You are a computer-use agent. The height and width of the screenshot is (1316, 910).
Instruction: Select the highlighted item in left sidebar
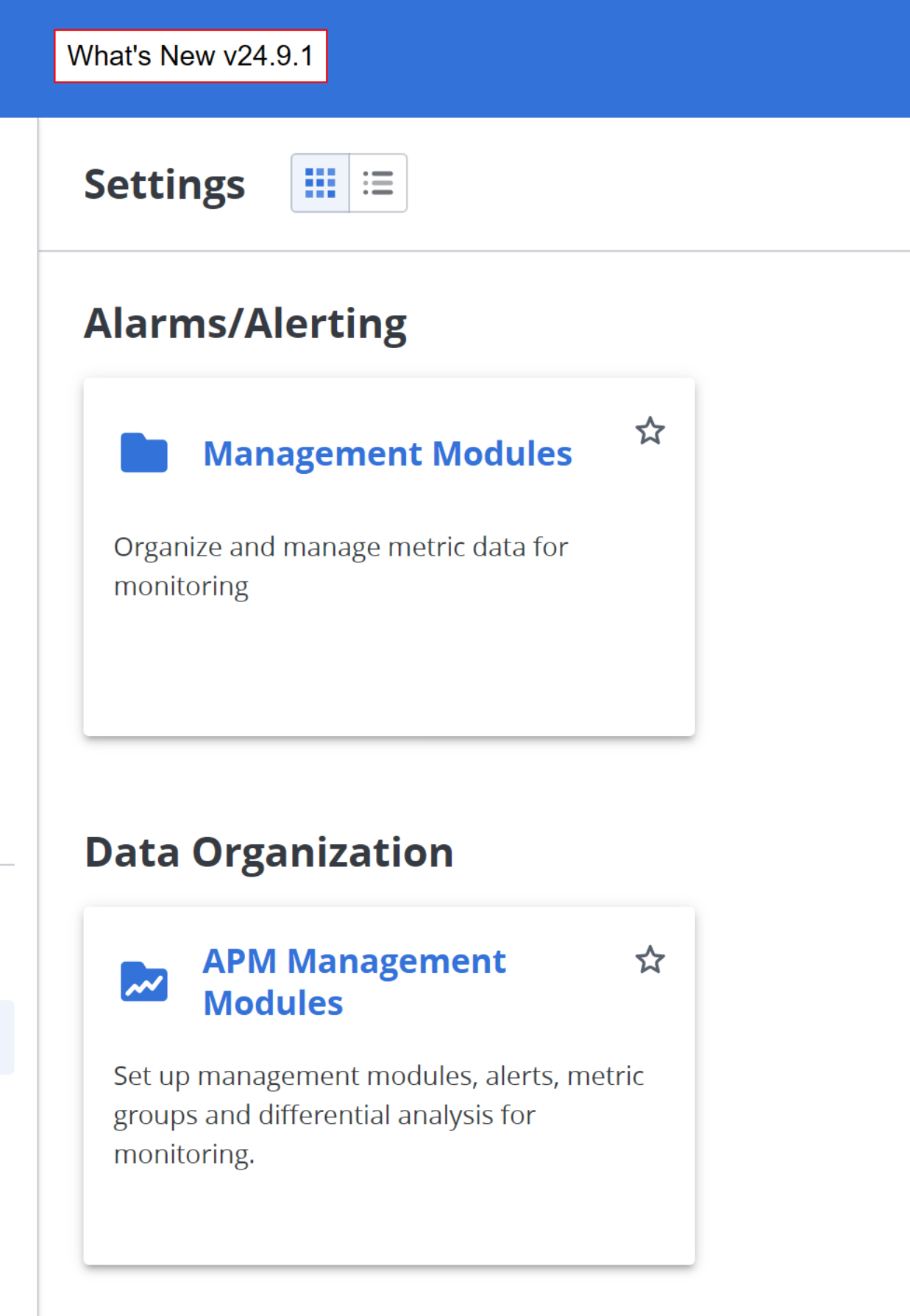tap(6, 1036)
